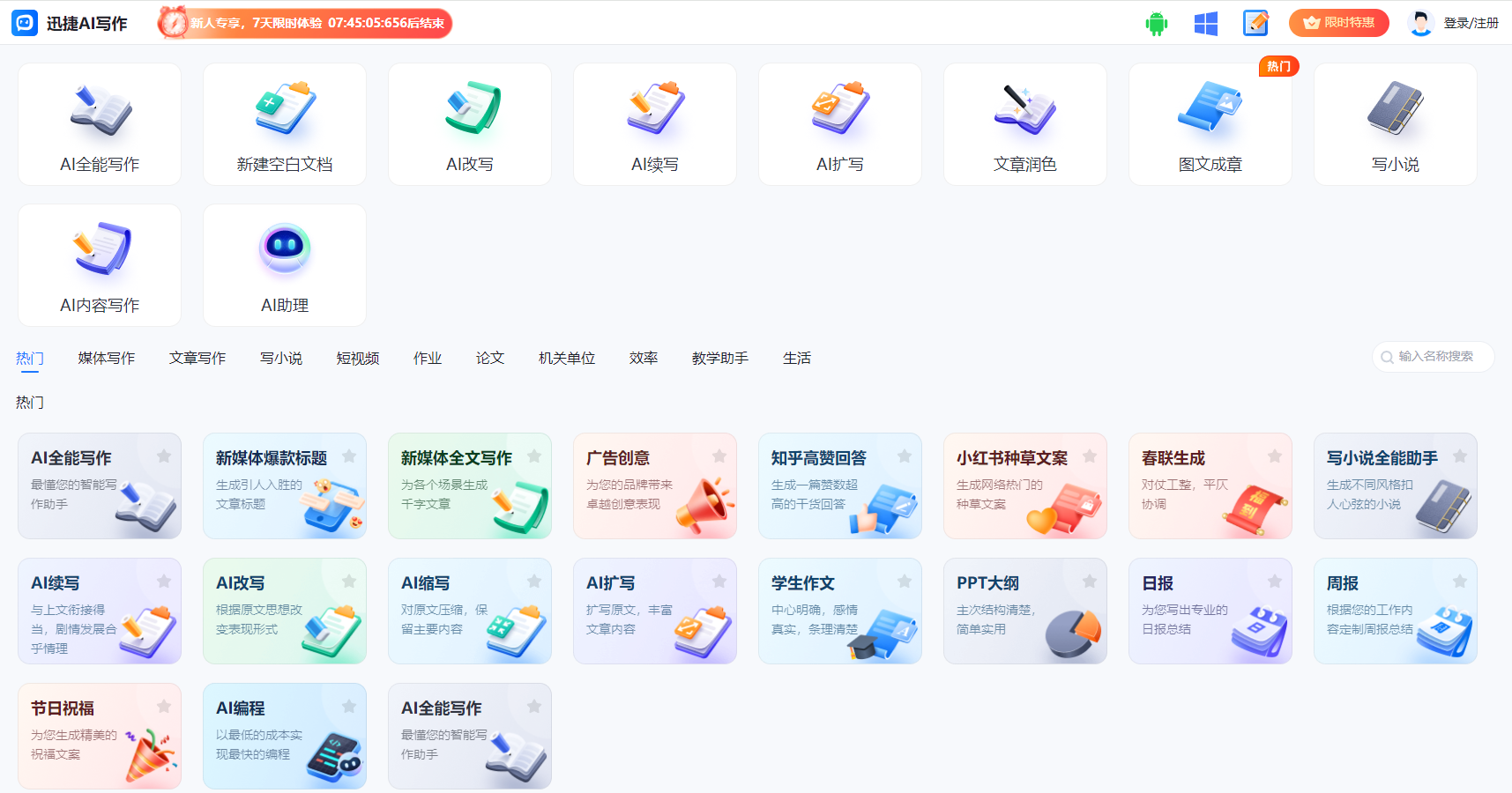
Task: Open the notepad edit icon in header
Action: tap(1255, 24)
